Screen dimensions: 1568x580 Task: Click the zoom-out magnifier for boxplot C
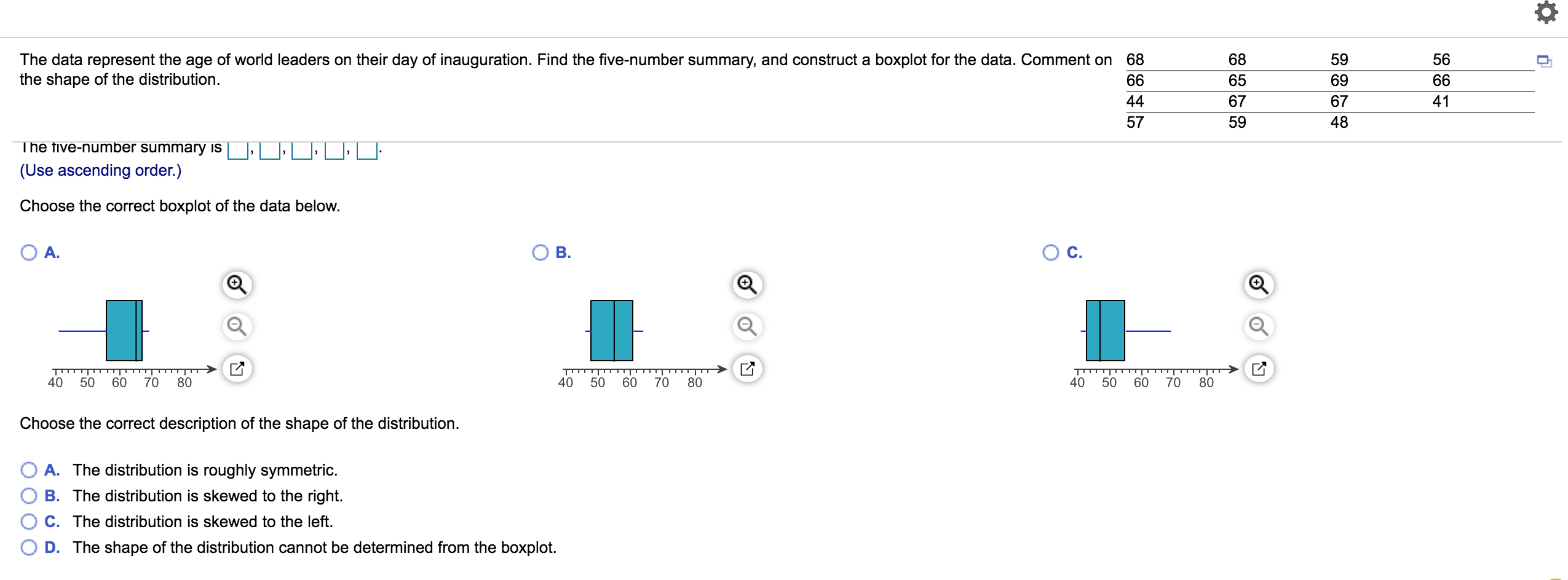(x=1258, y=326)
